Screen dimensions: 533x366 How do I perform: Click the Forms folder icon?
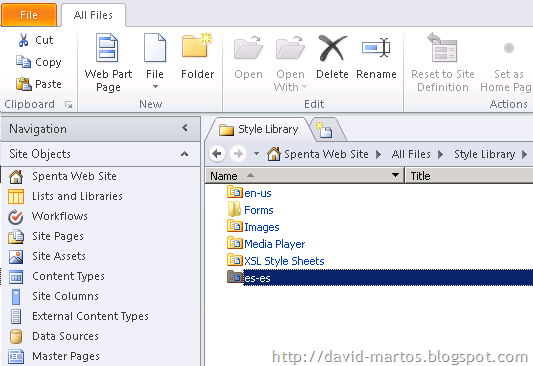pyautogui.click(x=234, y=209)
